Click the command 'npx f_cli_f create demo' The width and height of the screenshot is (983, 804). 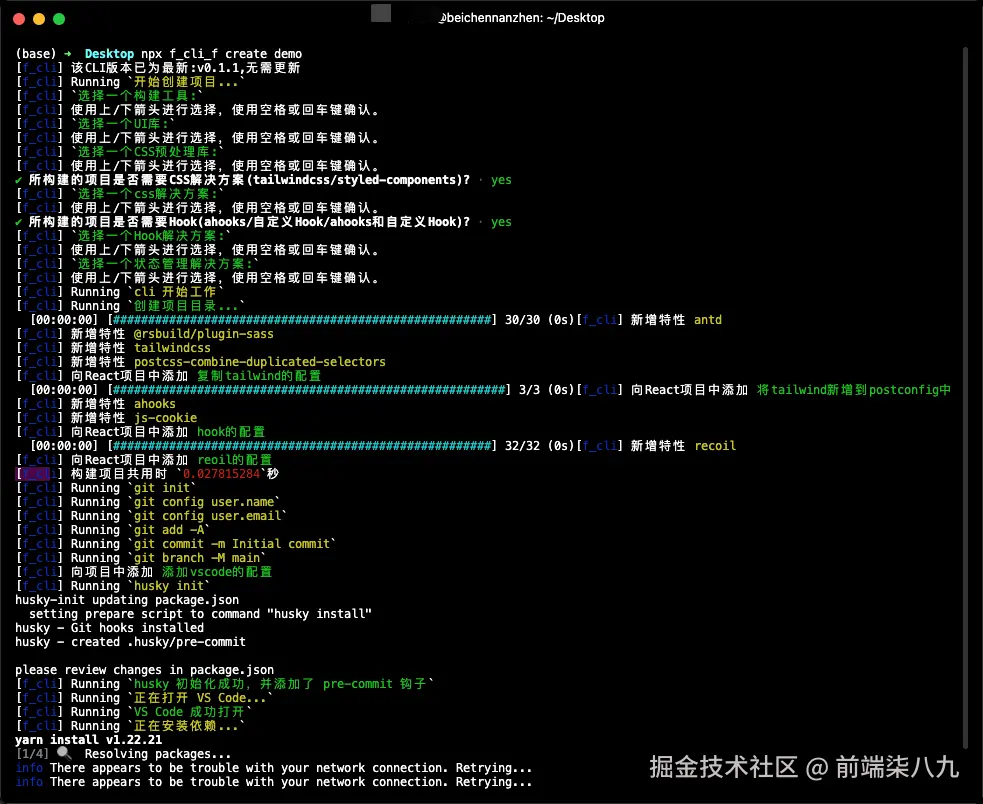click(x=221, y=54)
